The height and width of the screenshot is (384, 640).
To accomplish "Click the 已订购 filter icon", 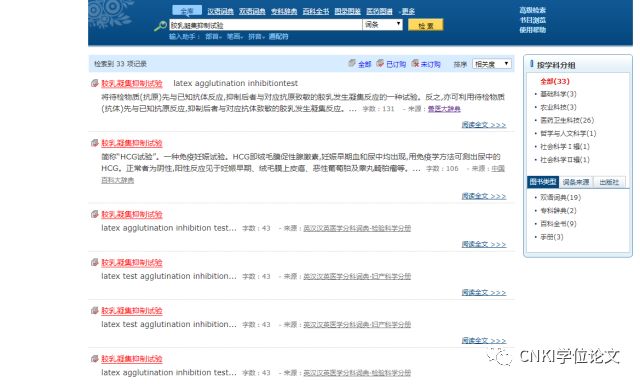I will [380, 63].
